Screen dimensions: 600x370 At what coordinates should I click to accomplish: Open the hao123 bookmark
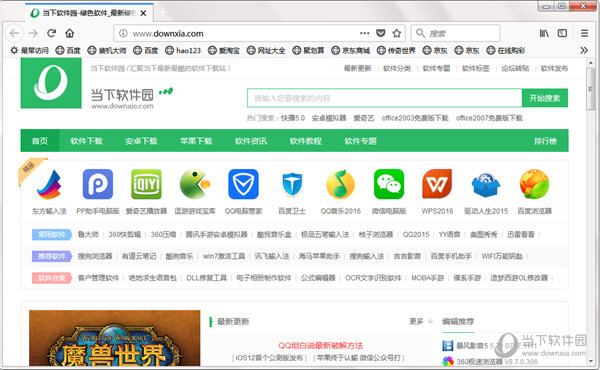click(x=183, y=50)
